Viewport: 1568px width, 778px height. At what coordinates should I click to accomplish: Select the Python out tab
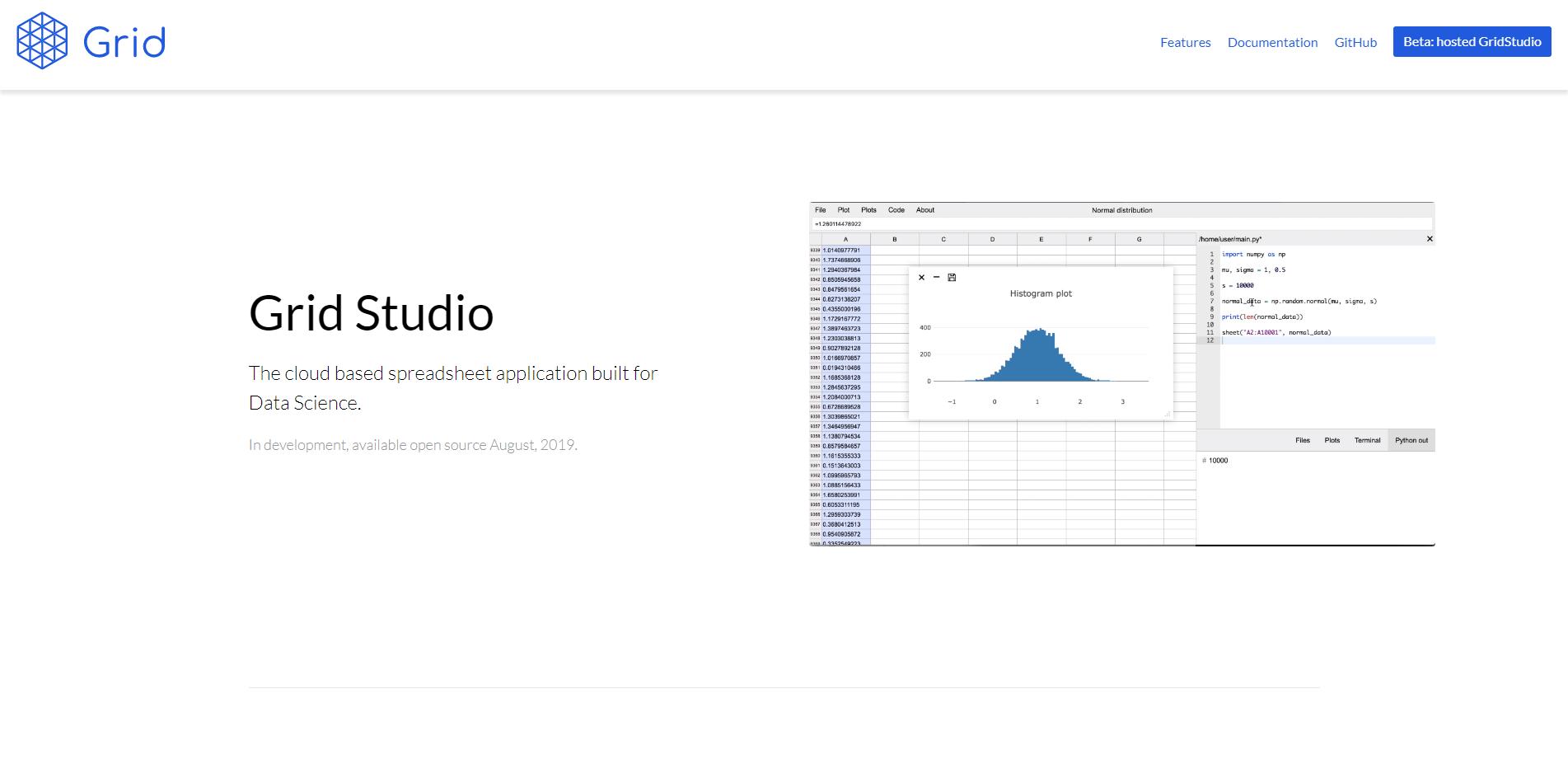tap(1411, 440)
